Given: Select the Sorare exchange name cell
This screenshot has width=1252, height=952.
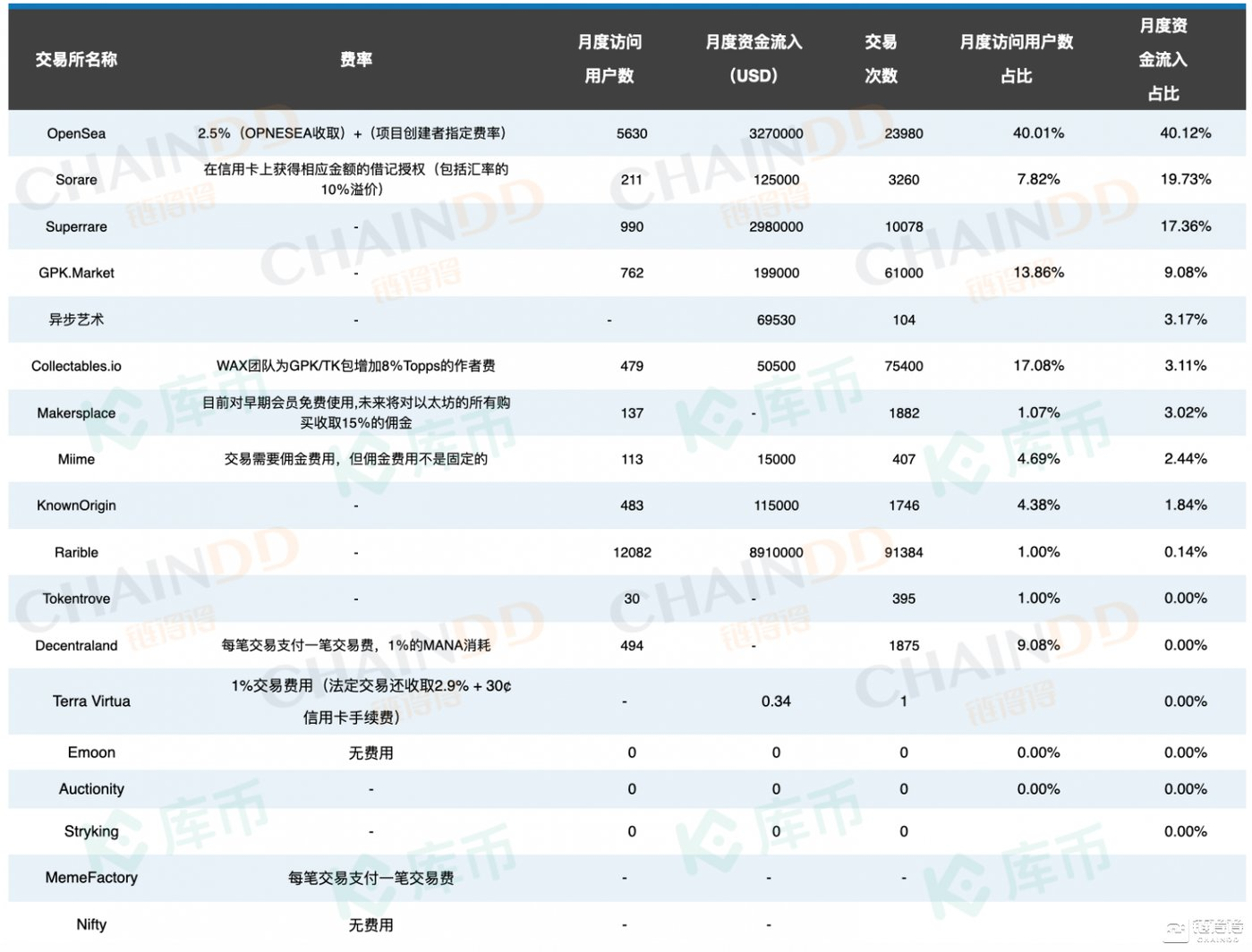Looking at the screenshot, I should 76,180.
